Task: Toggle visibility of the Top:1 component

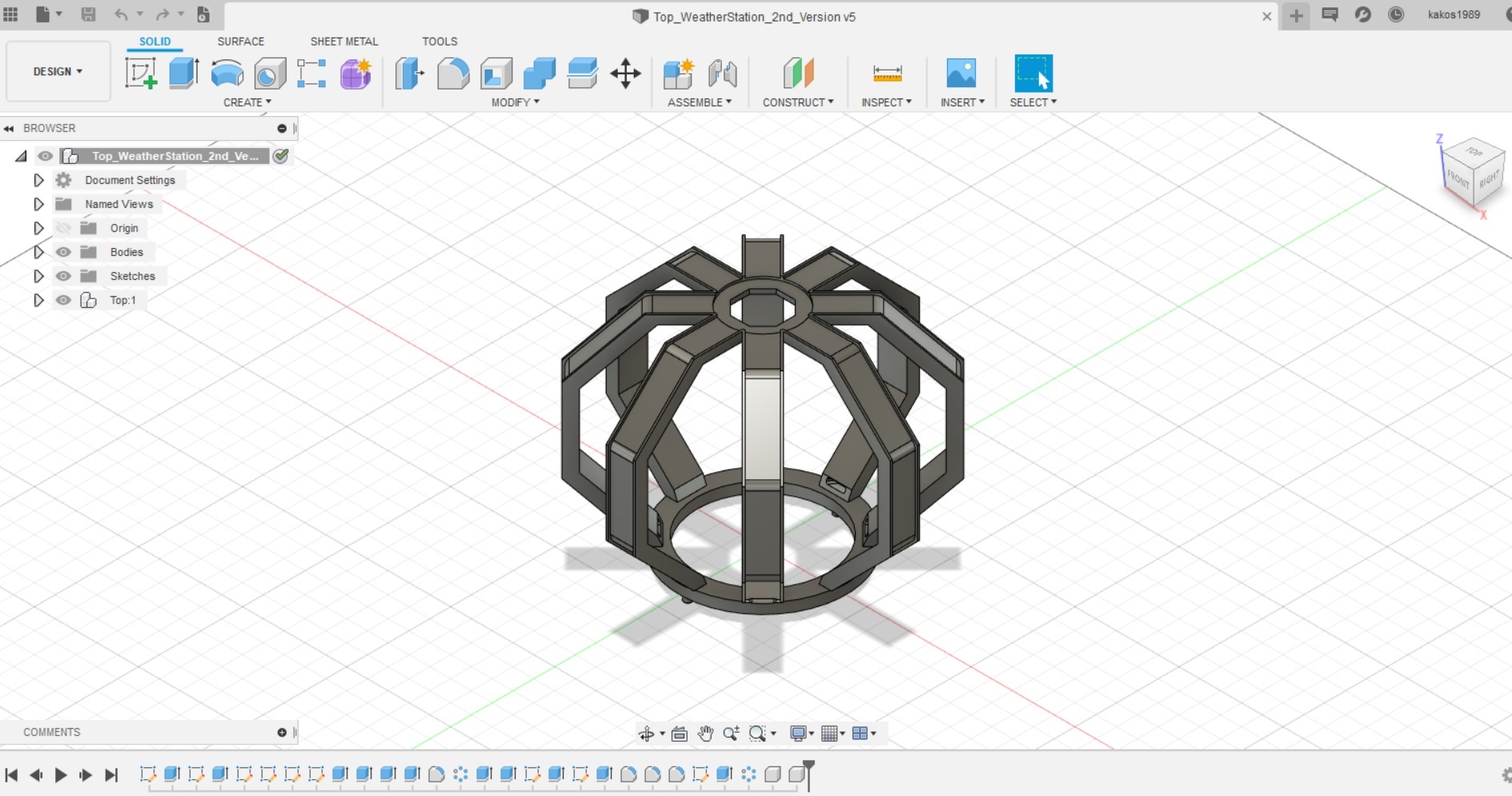Action: [63, 300]
